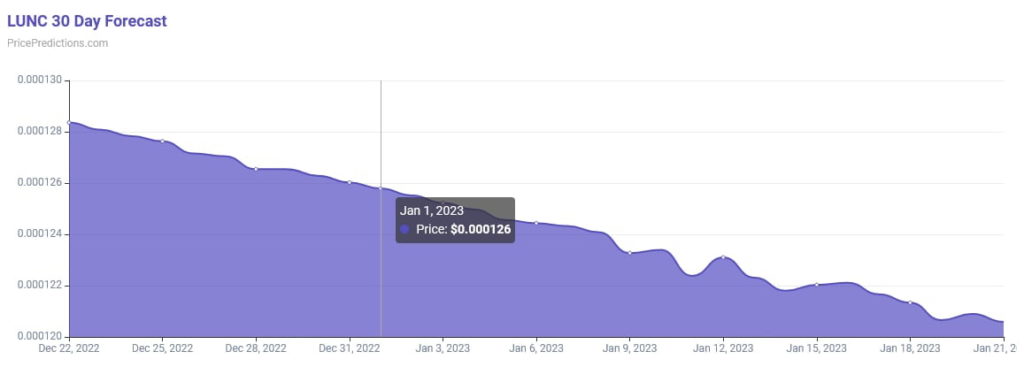Click the purple Price dot in tooltip

tap(405, 229)
